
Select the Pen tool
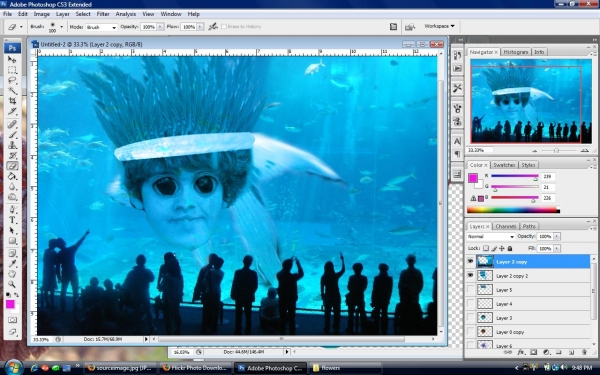coord(12,210)
